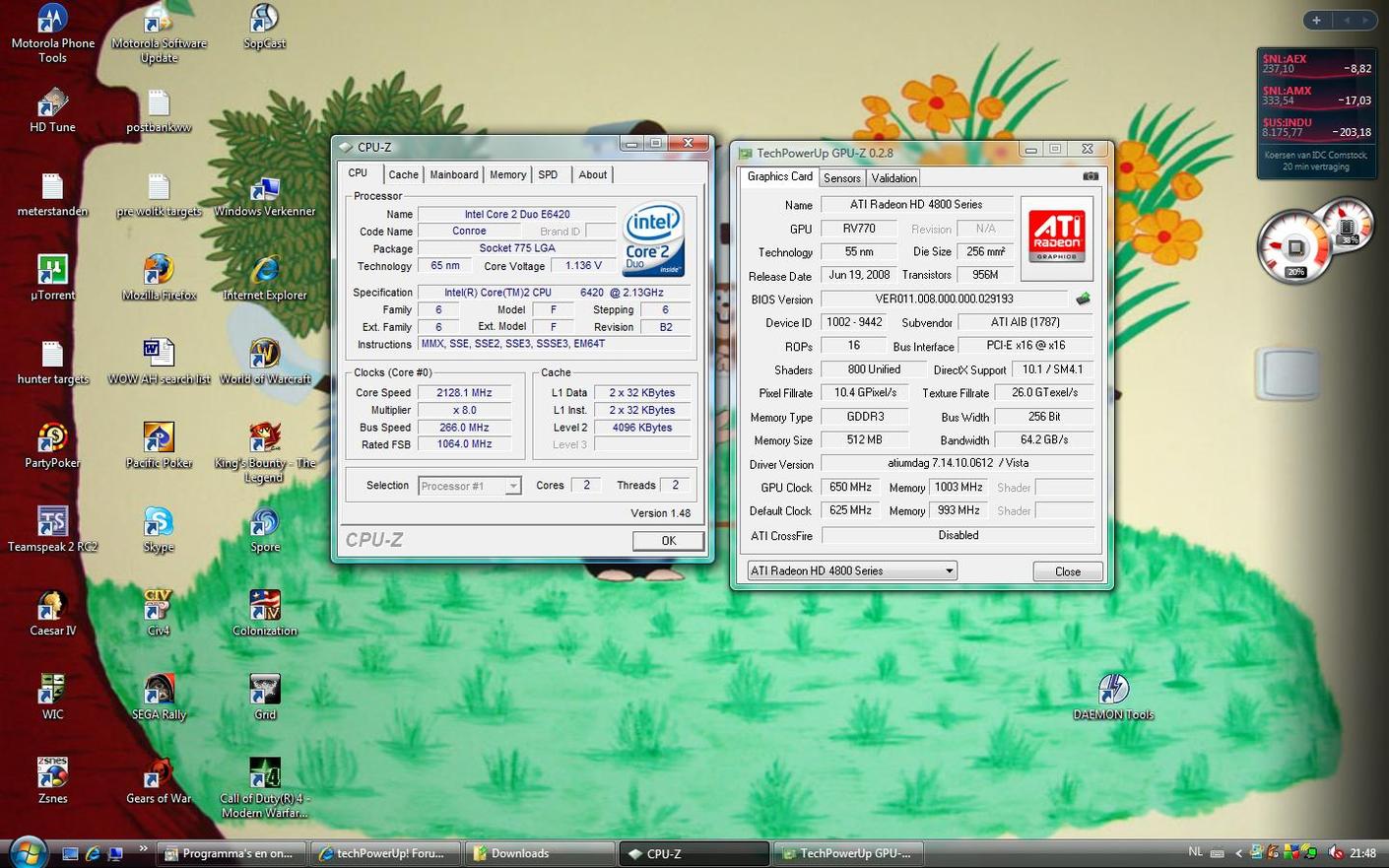
Task: Switch to CPU-Z SPD tab
Action: pyautogui.click(x=548, y=174)
